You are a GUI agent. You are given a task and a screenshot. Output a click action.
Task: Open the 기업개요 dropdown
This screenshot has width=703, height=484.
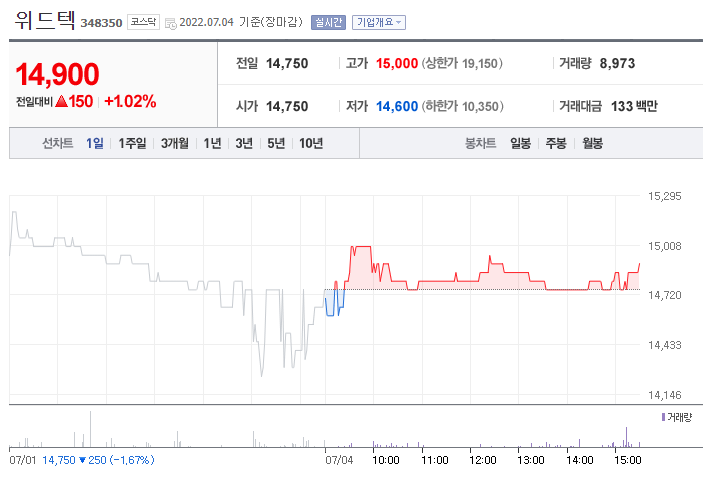coord(379,22)
